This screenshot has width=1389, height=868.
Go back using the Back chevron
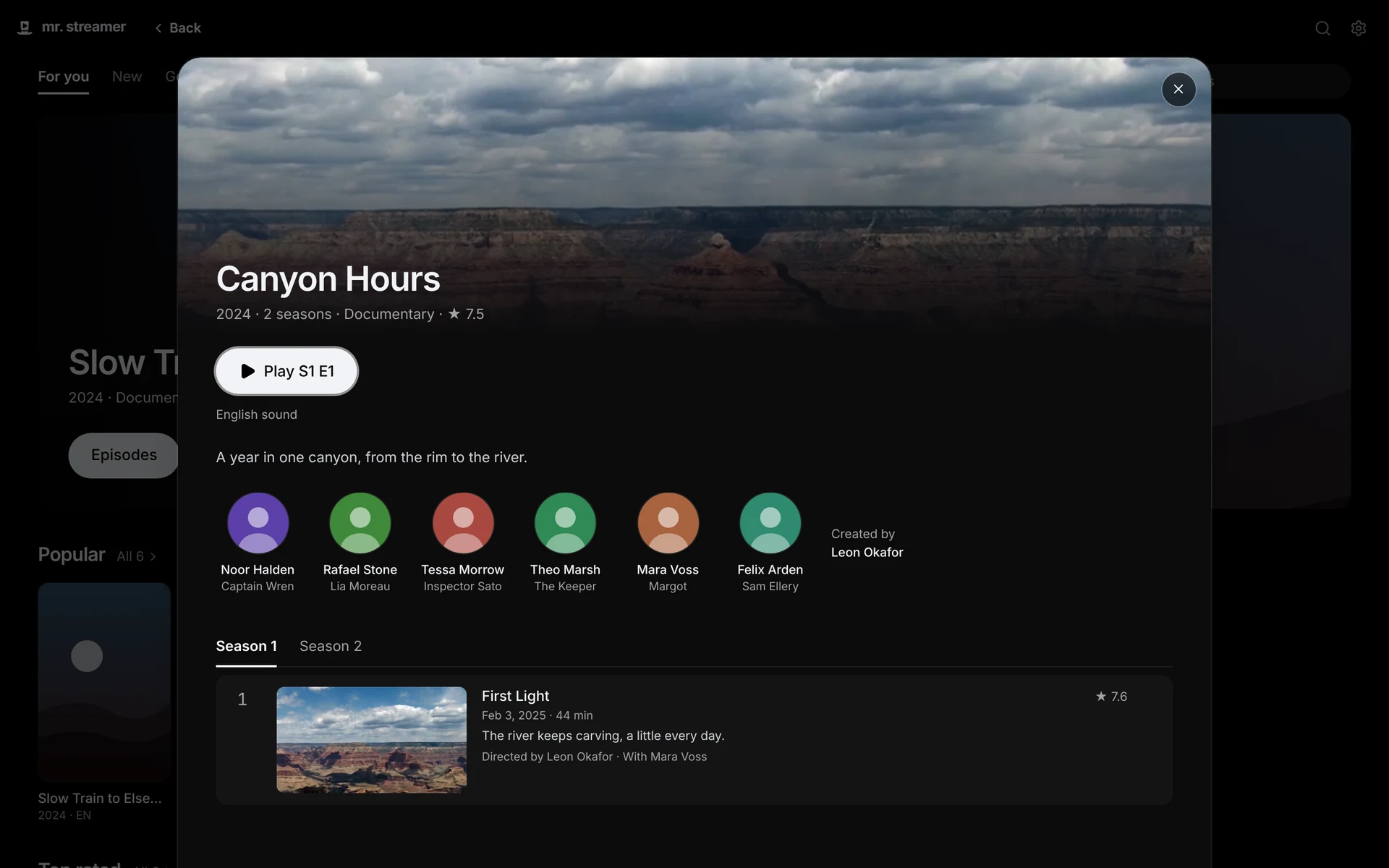point(177,27)
